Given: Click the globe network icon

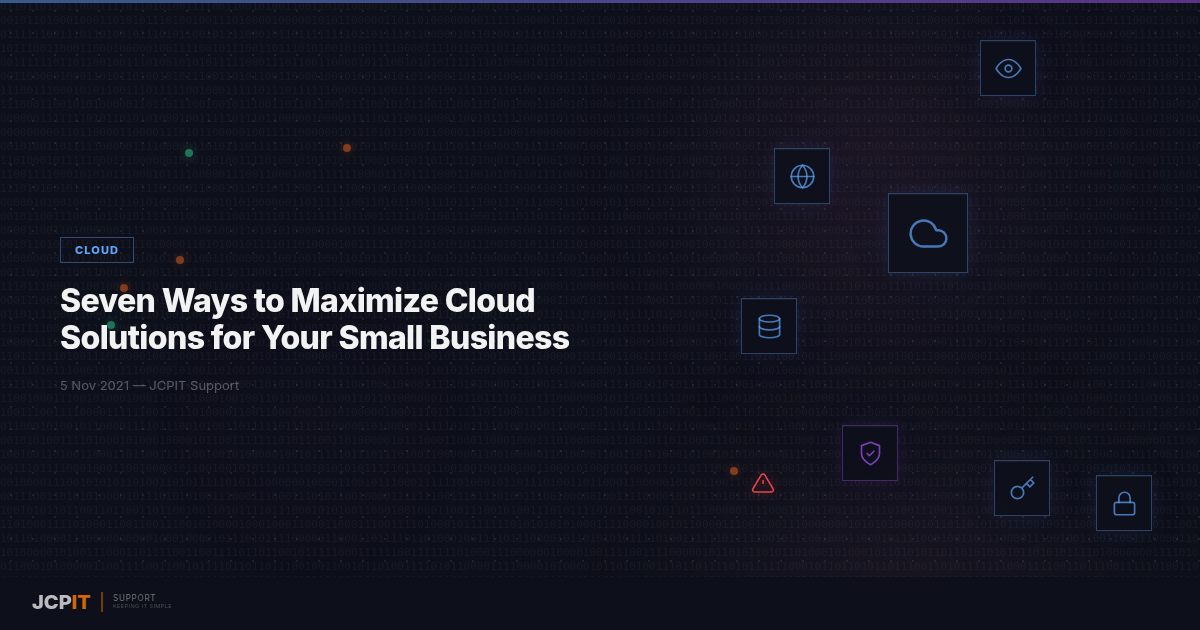Looking at the screenshot, I should tap(801, 175).
